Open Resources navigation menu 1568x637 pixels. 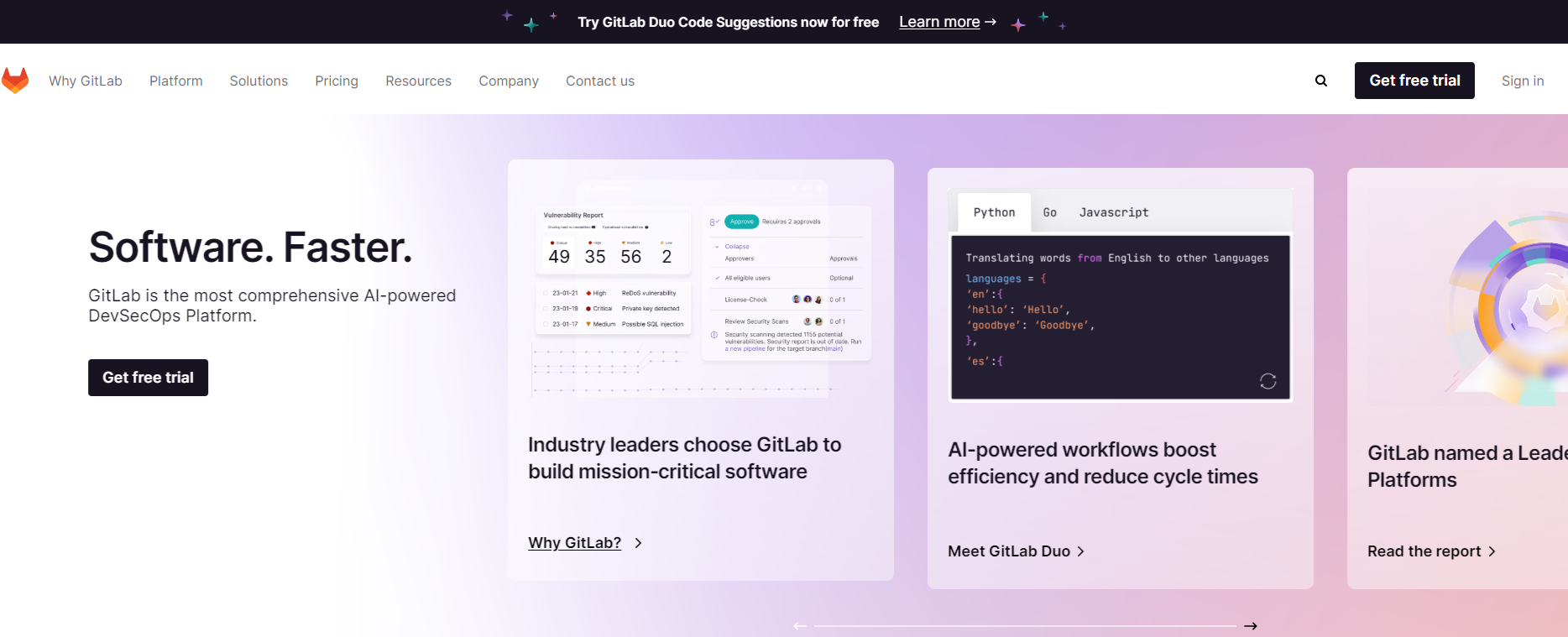419,81
